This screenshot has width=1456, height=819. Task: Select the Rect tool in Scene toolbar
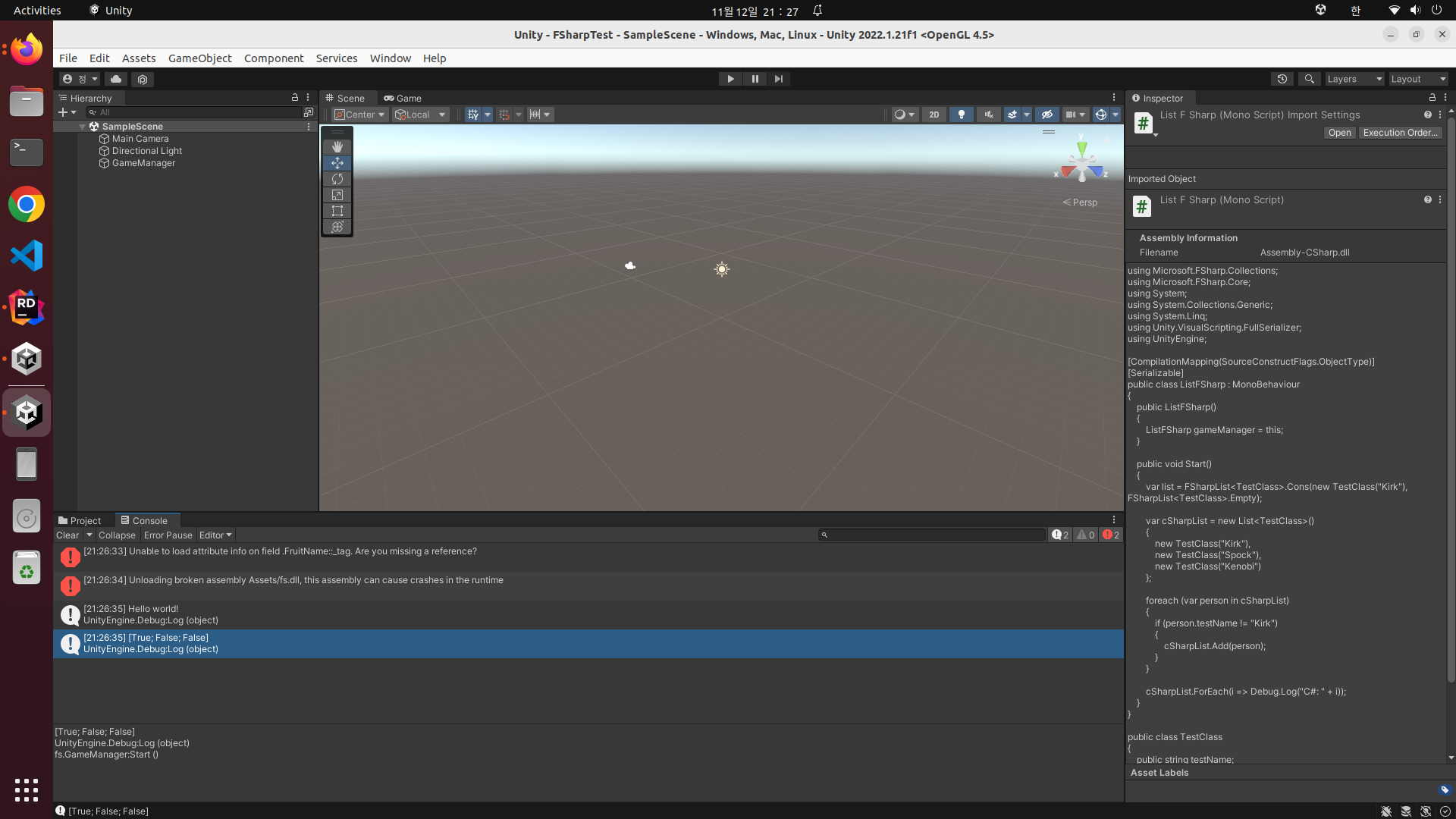click(x=337, y=211)
